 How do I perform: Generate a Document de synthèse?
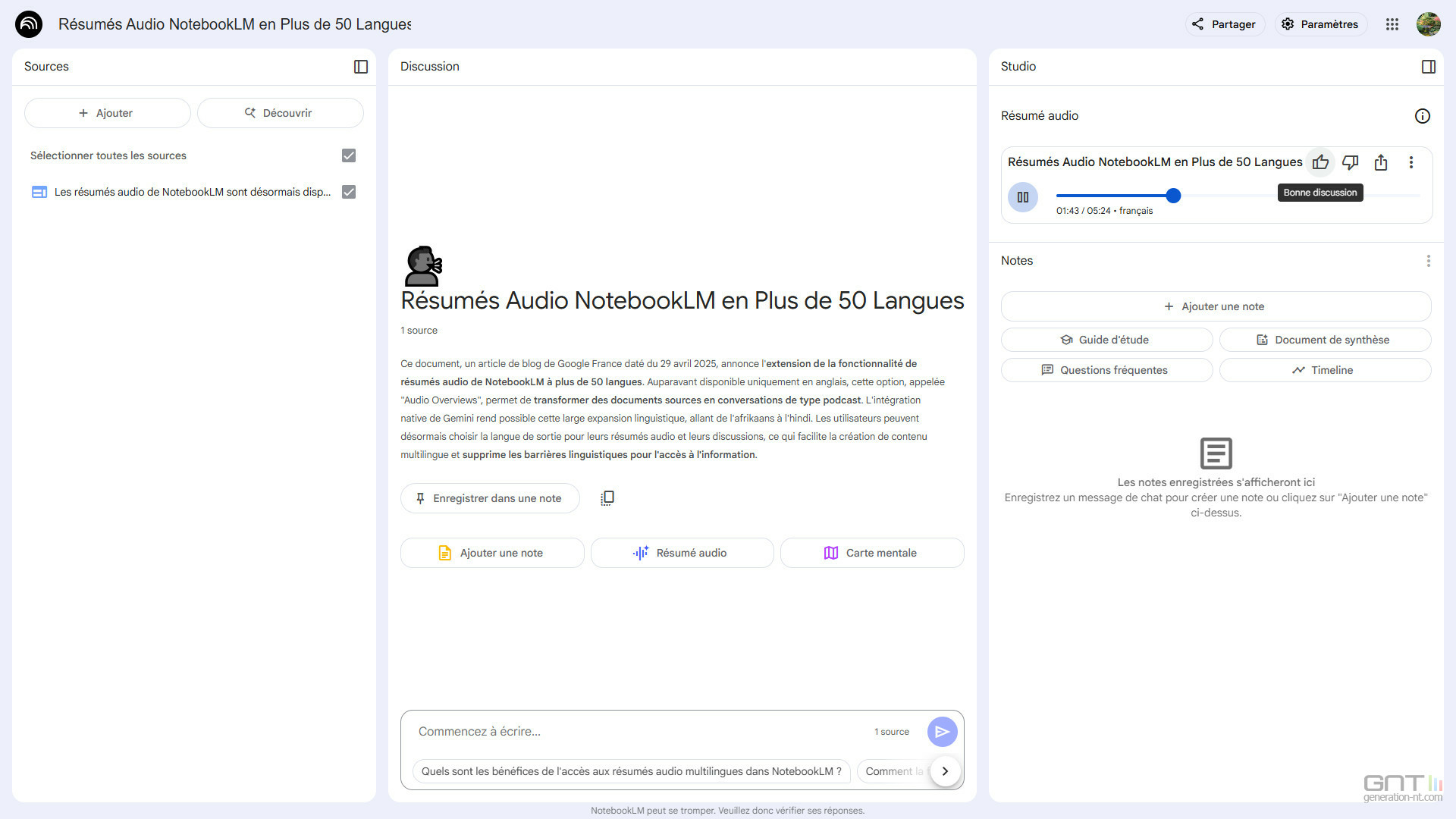point(1325,340)
